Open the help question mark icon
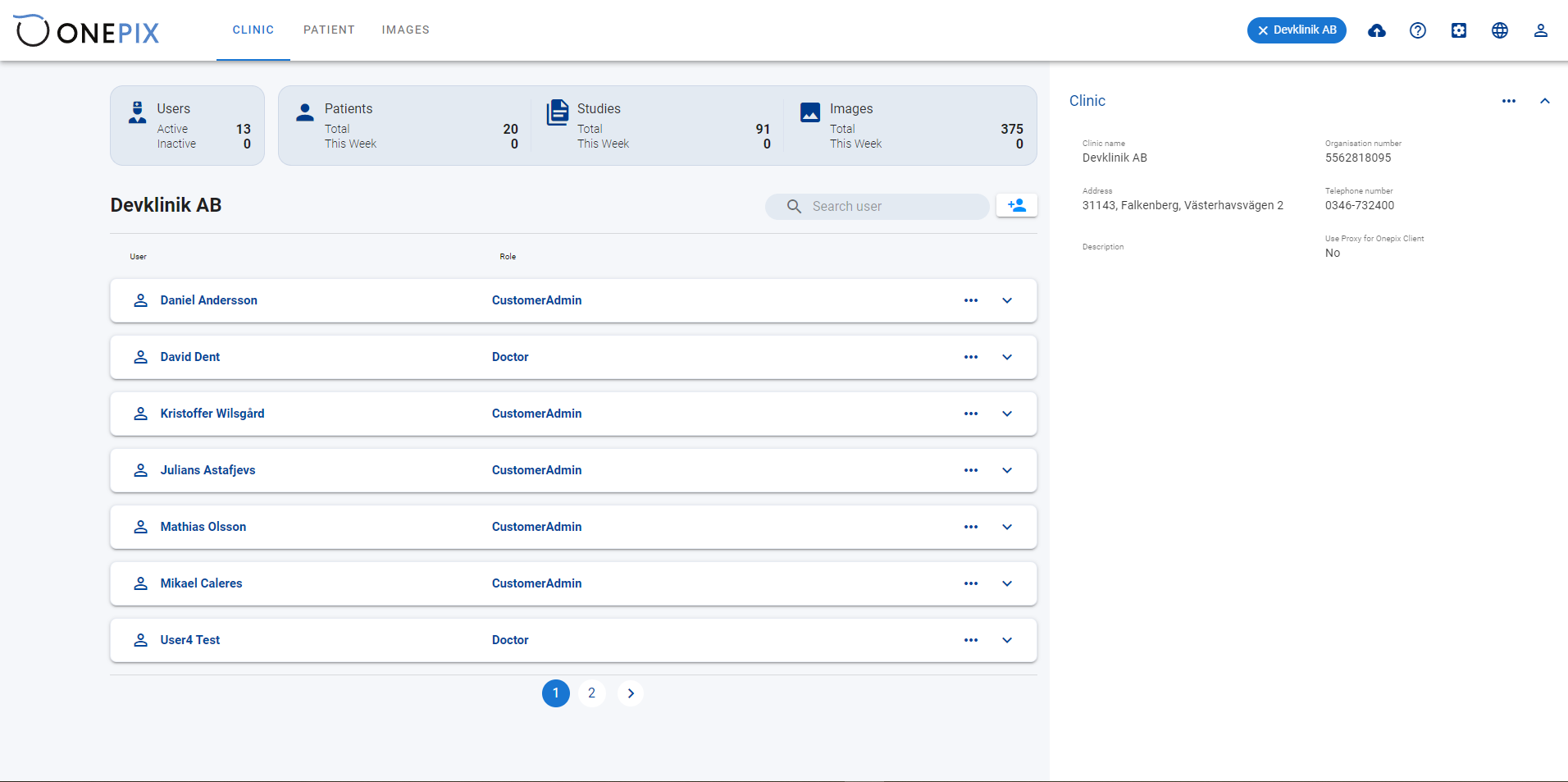Screen dimensions: 1568x782 pyautogui.click(x=1418, y=30)
